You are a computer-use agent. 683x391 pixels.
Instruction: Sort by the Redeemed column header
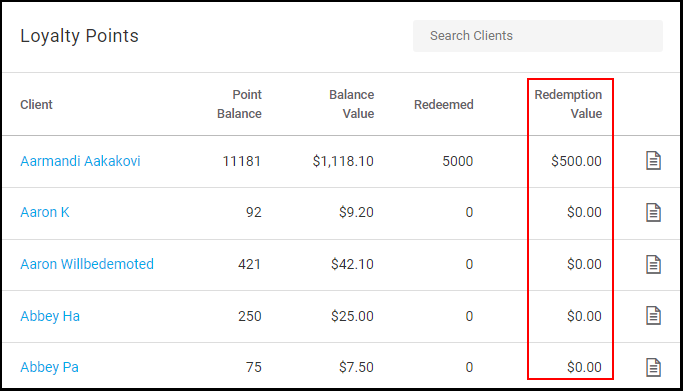443,104
